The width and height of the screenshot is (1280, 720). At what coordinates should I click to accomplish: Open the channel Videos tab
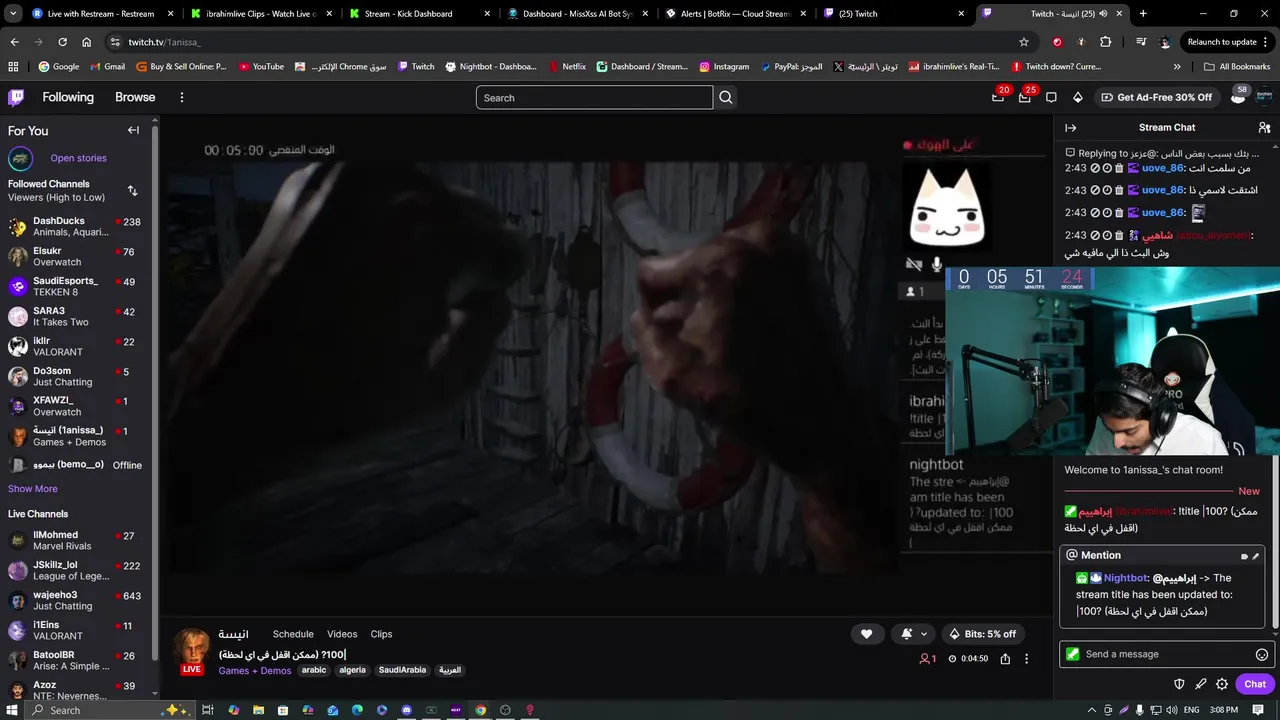pyautogui.click(x=342, y=634)
